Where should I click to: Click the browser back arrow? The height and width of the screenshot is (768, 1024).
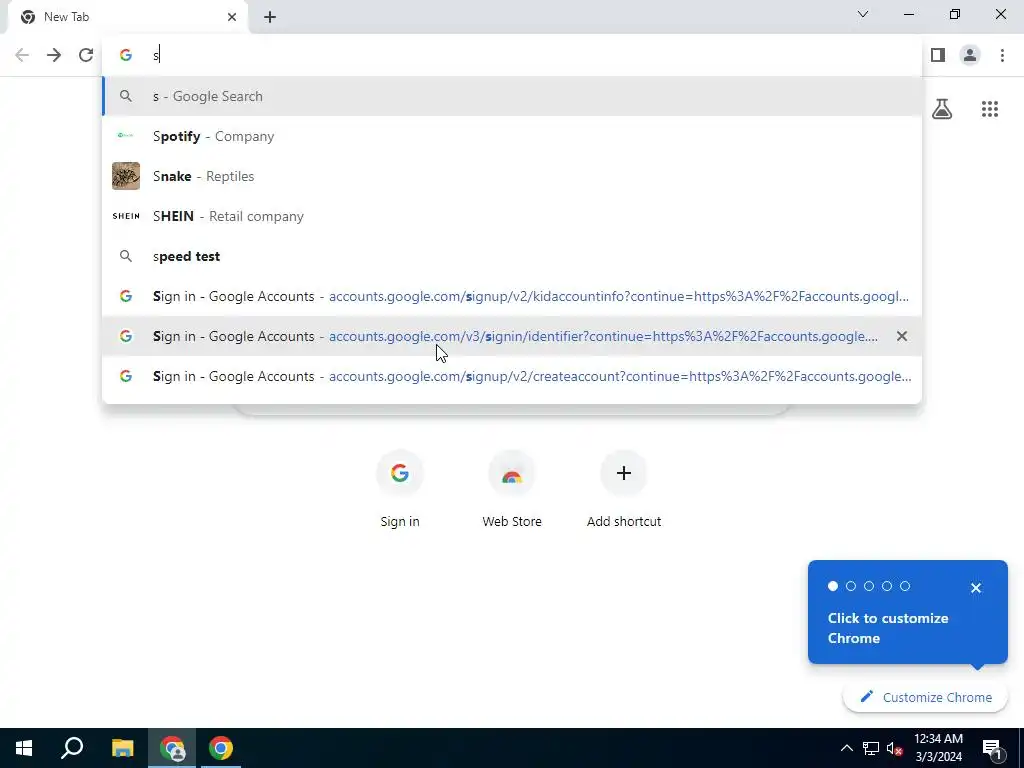[22, 55]
